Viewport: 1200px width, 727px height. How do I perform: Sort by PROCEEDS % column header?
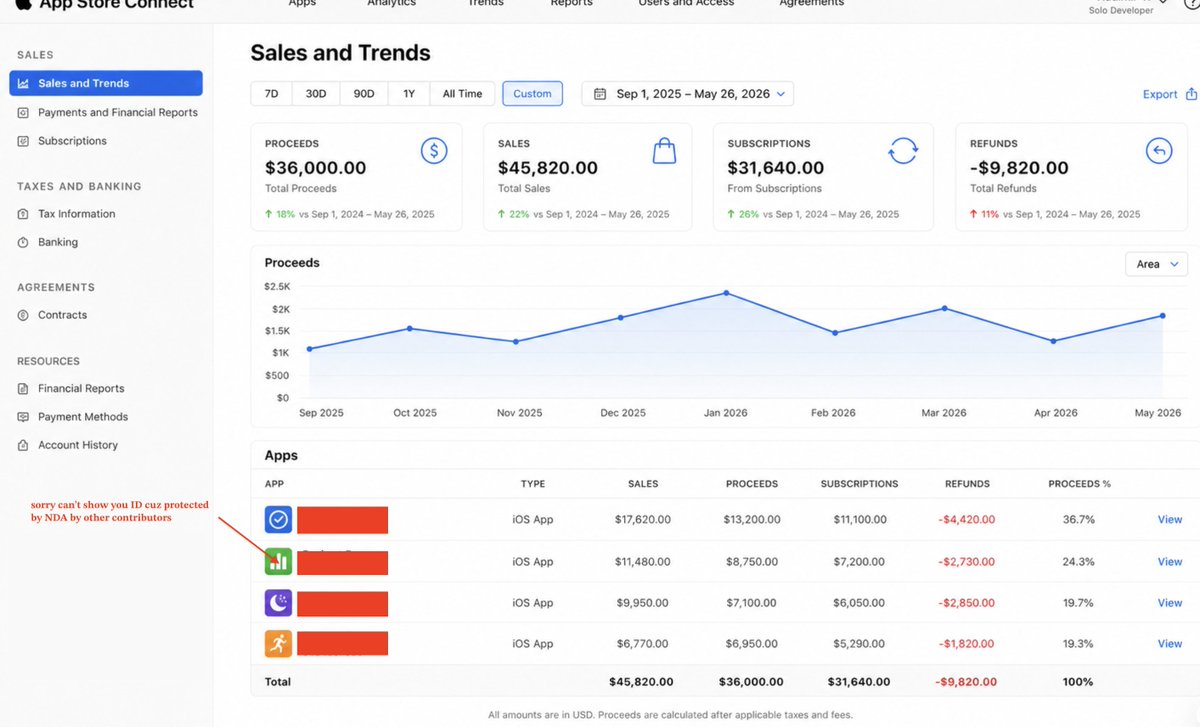[x=1079, y=484]
